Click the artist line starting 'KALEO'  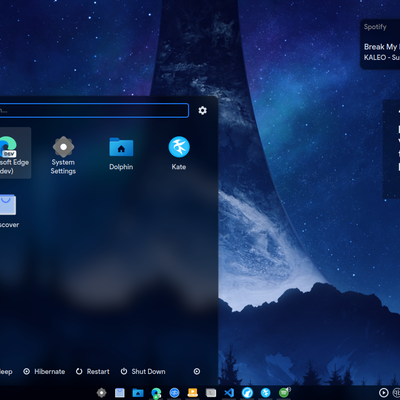(382, 57)
